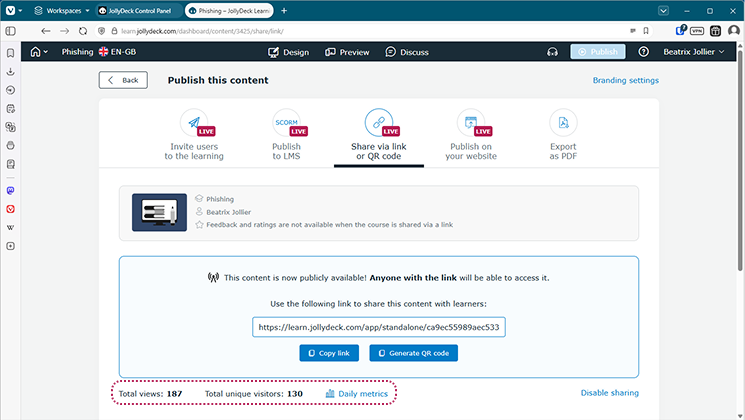The height and width of the screenshot is (420, 745).
Task: Open the Daily metrics link
Action: coord(356,394)
